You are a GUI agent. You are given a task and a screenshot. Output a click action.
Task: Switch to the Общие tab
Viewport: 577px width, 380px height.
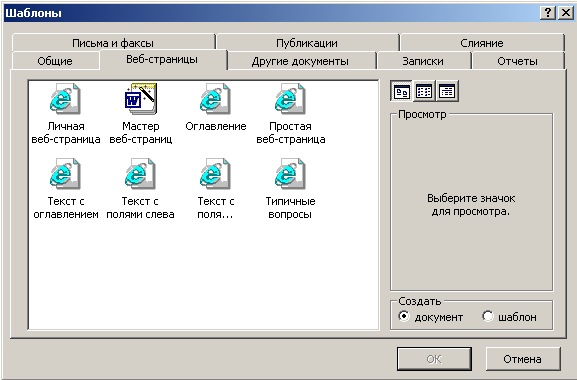(x=55, y=61)
